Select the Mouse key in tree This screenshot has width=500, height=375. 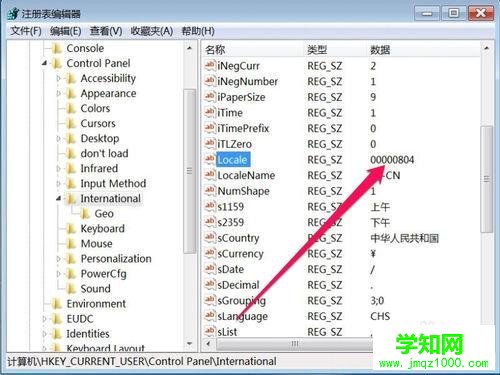tap(97, 244)
